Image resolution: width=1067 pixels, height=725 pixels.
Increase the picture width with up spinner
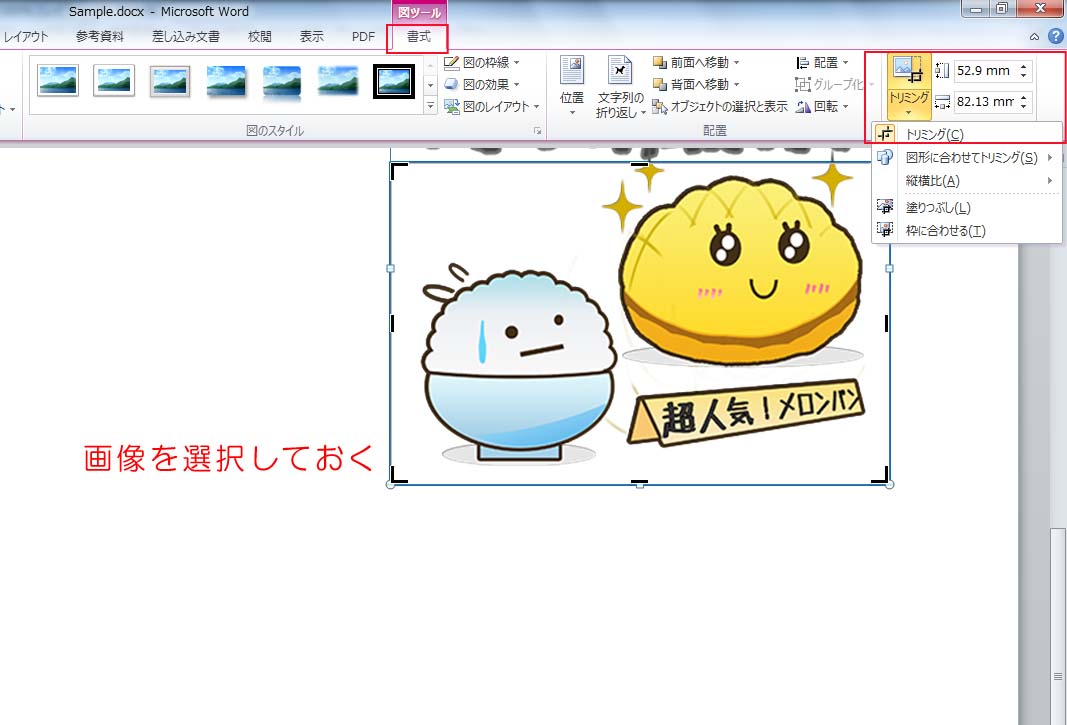click(x=1024, y=97)
